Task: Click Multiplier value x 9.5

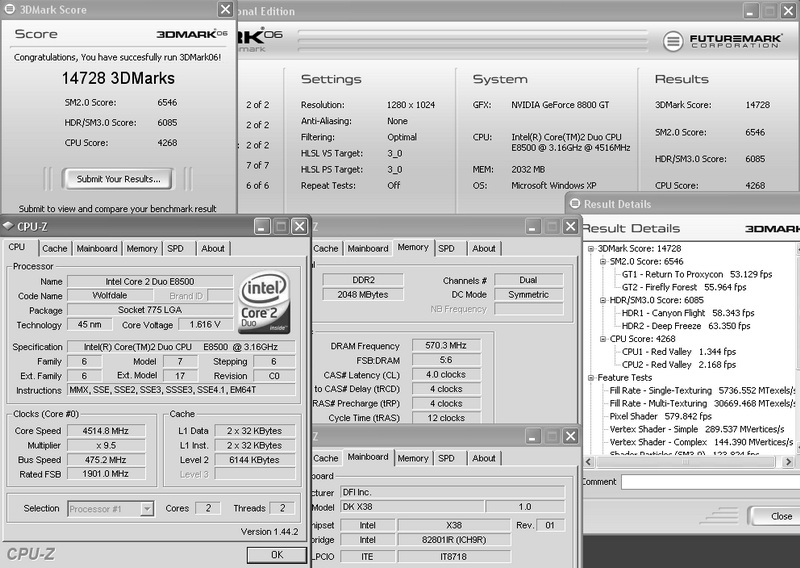Action: click(x=106, y=445)
